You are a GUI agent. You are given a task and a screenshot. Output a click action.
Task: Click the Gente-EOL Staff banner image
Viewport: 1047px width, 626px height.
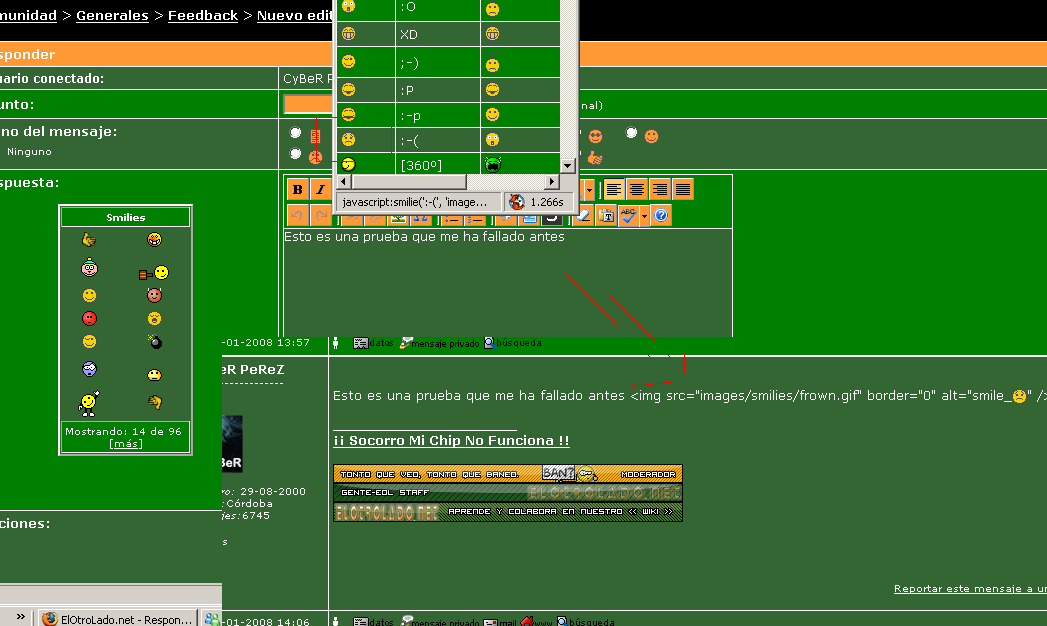pos(507,493)
